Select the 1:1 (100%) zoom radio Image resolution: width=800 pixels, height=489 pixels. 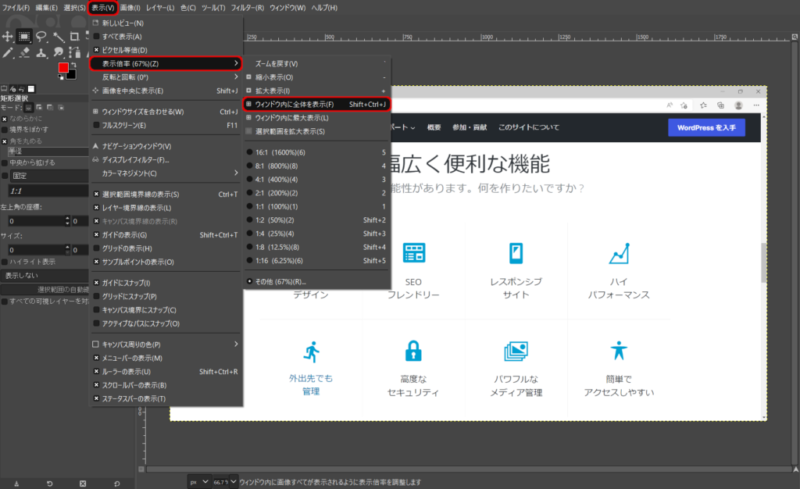(x=249, y=207)
